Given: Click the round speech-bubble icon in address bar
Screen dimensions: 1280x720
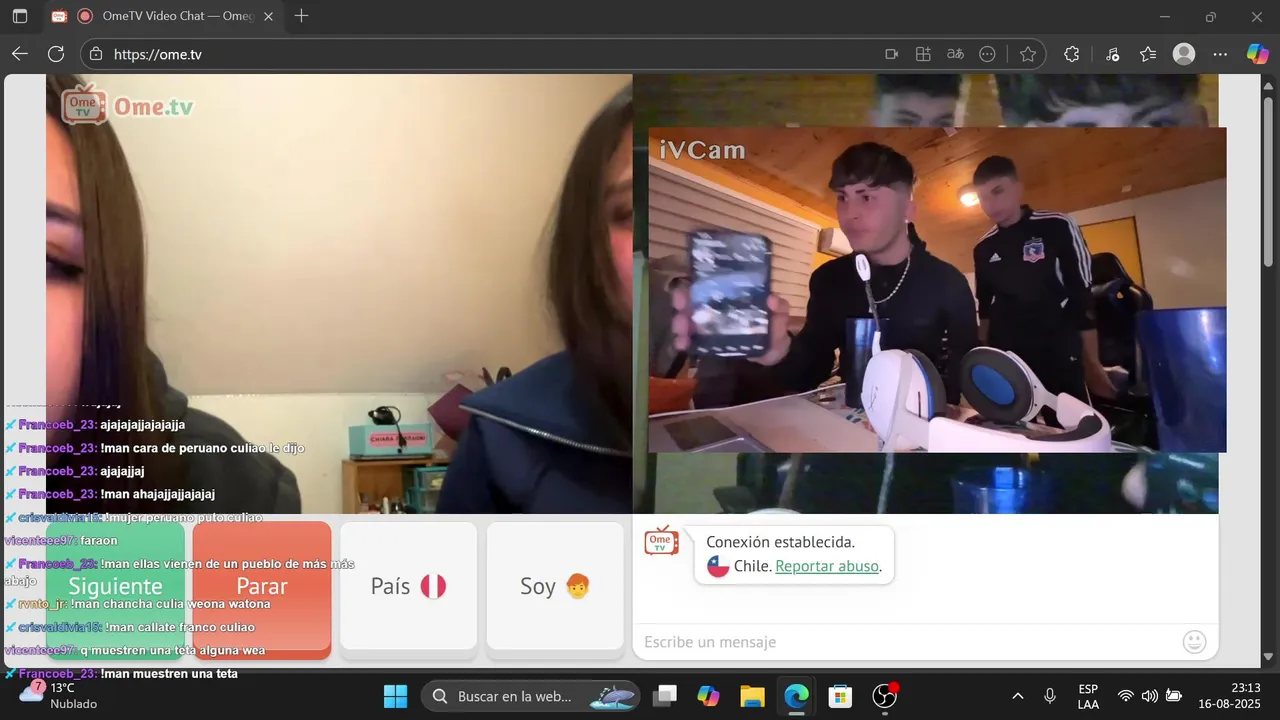Looking at the screenshot, I should click(987, 54).
